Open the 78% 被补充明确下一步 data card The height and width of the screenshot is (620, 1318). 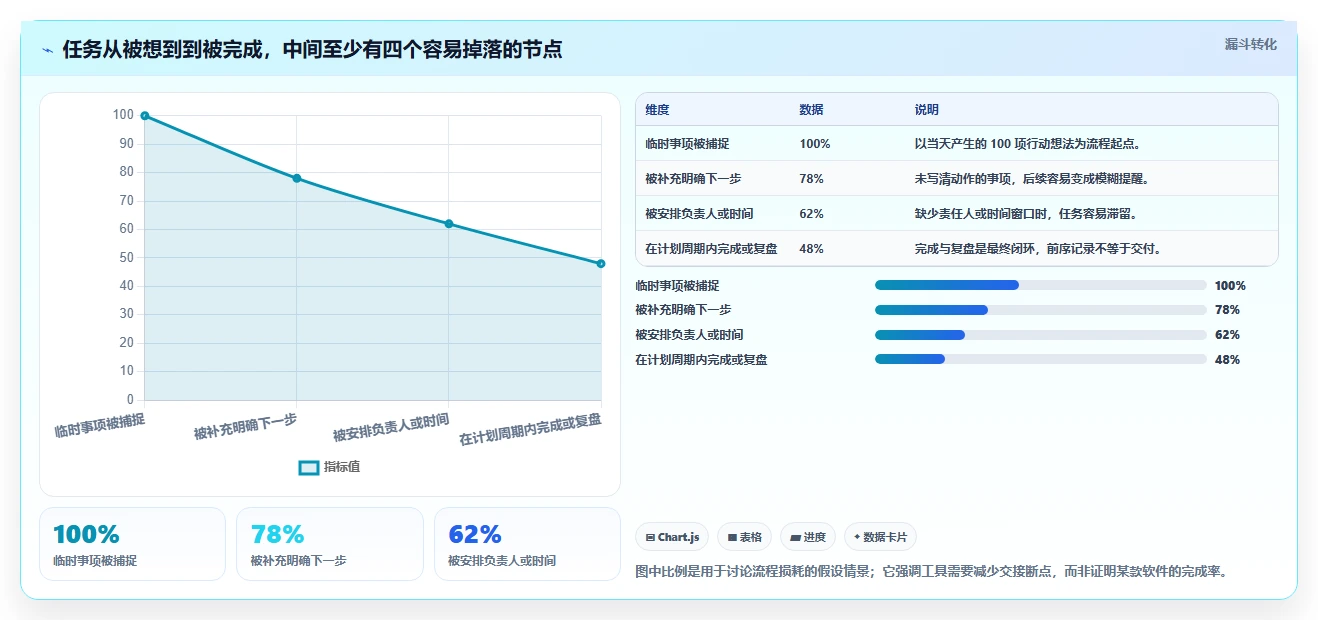click(330, 544)
